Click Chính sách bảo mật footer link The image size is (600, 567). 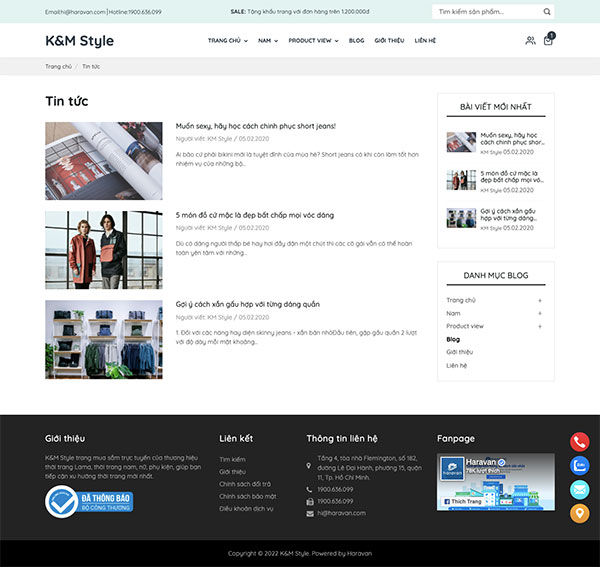pos(248,496)
